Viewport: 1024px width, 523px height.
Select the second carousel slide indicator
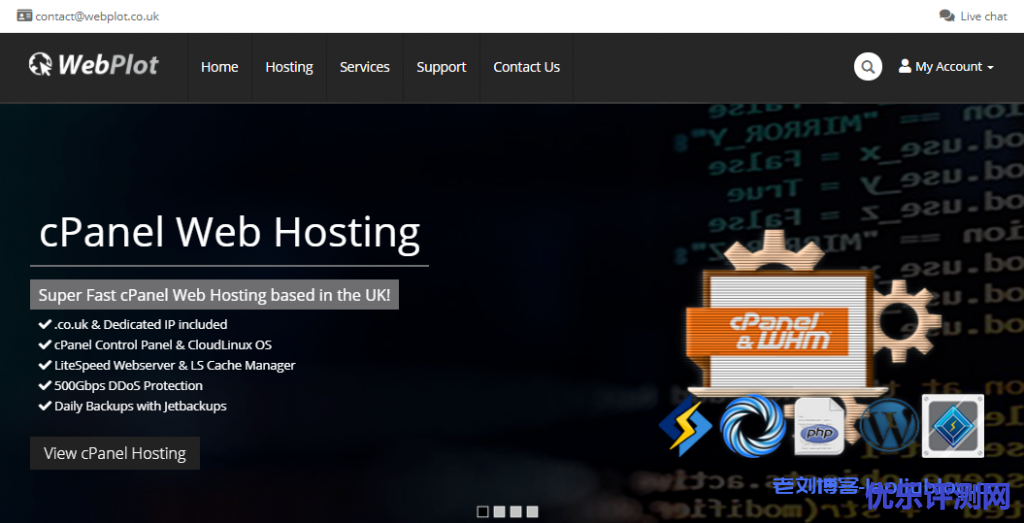[499, 512]
